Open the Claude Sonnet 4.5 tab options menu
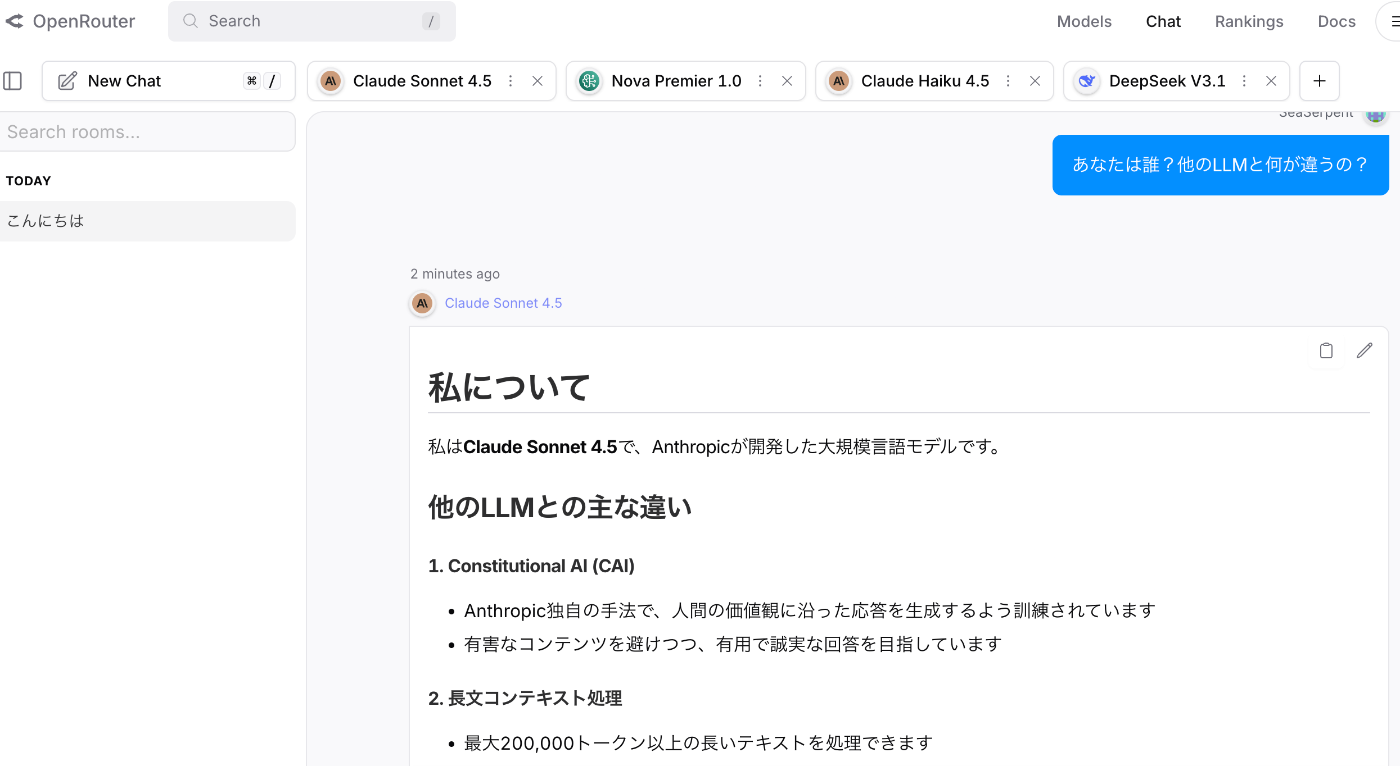The width and height of the screenshot is (1400, 766). 511,81
